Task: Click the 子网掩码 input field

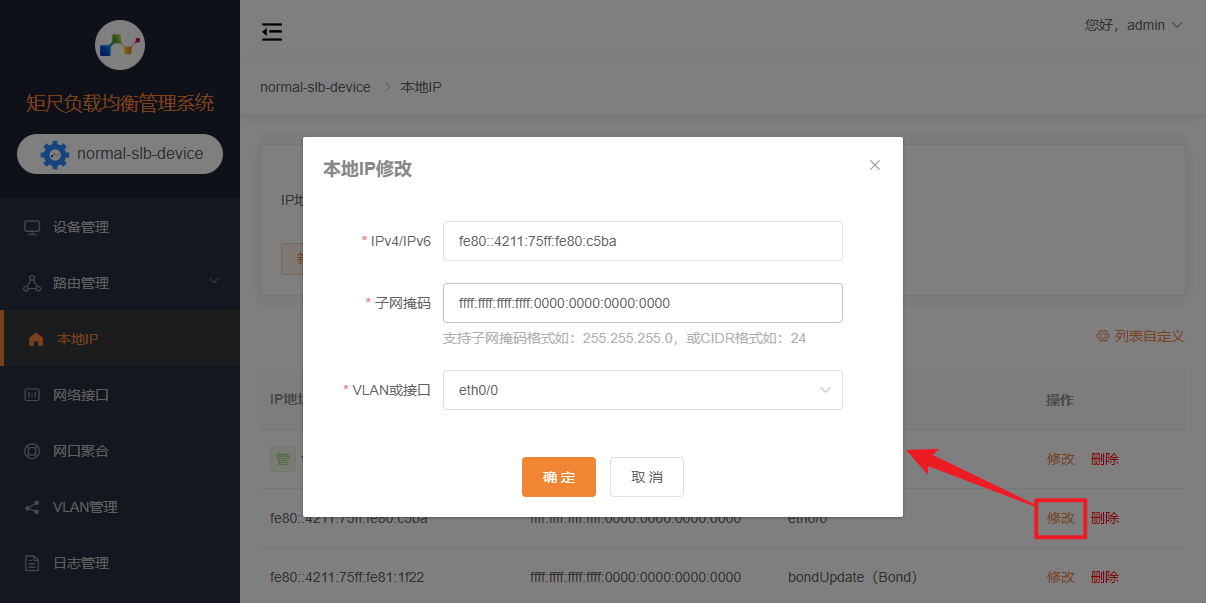Action: (642, 303)
